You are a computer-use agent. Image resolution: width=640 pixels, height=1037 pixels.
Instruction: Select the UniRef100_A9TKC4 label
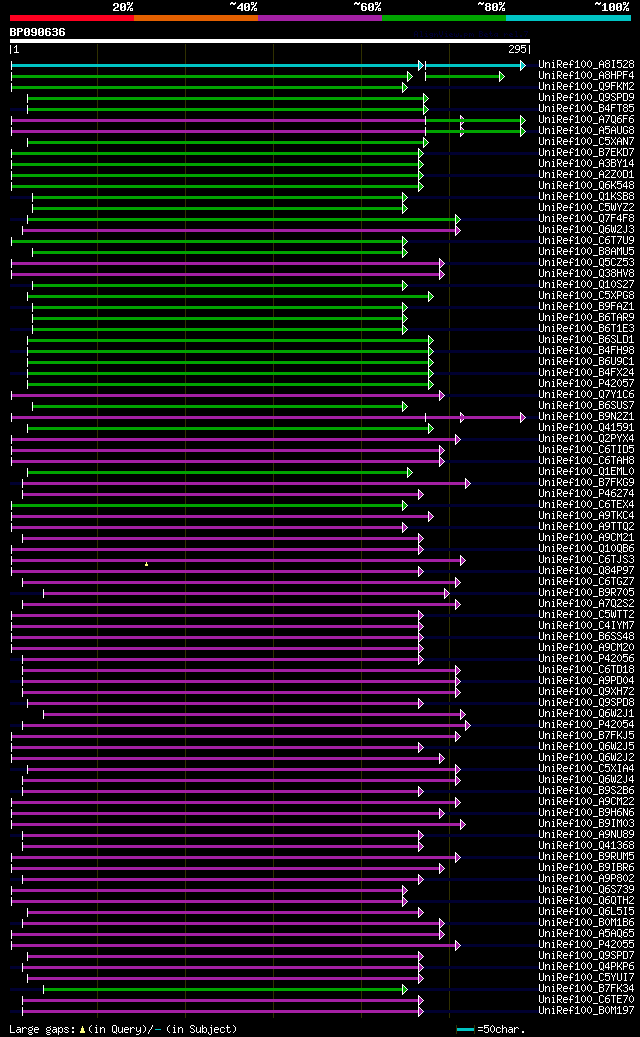(586, 515)
